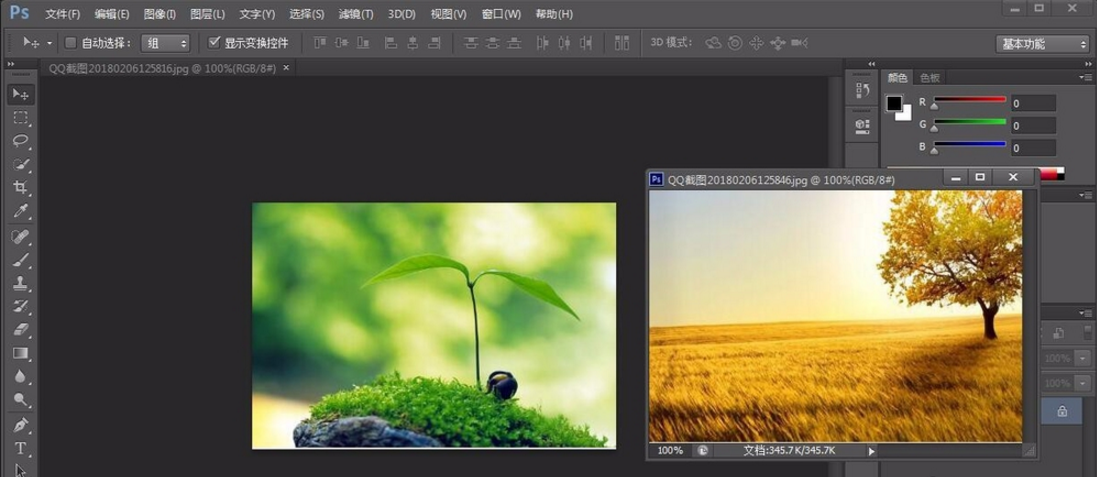Choose the Gradient tool
The height and width of the screenshot is (477, 1097).
pyautogui.click(x=20, y=353)
